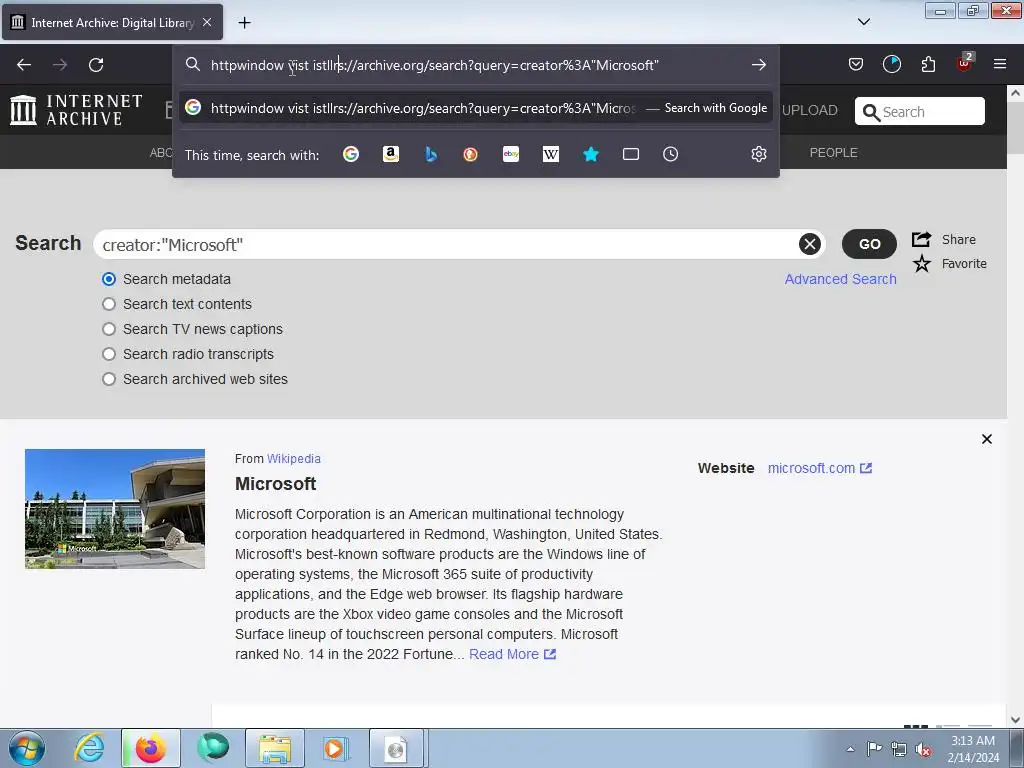Viewport: 1024px width, 768px height.
Task: Open the list all tabs chevron
Action: pyautogui.click(x=863, y=22)
